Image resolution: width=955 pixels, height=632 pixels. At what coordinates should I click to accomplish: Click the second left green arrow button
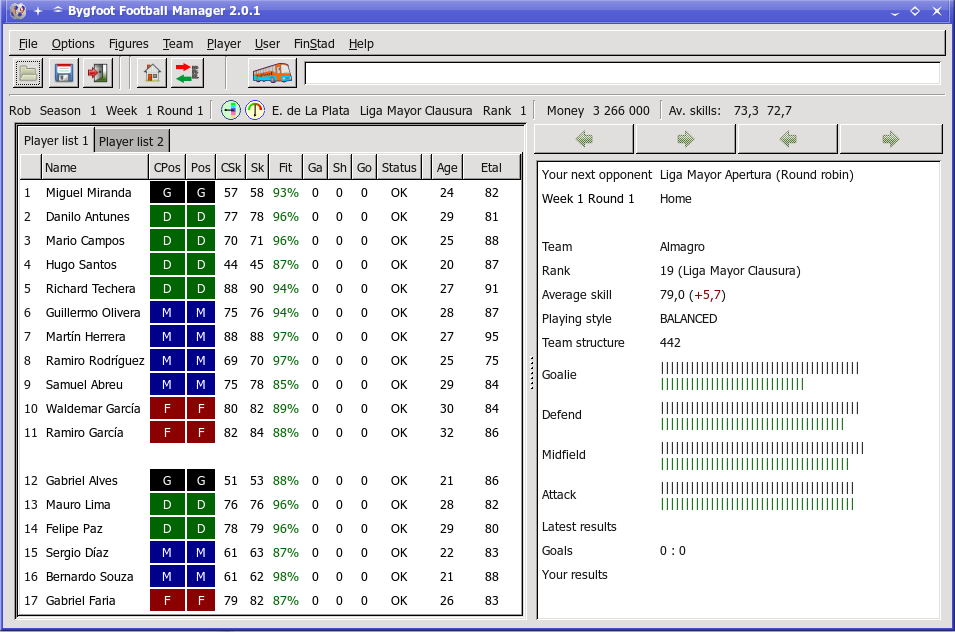(788, 139)
